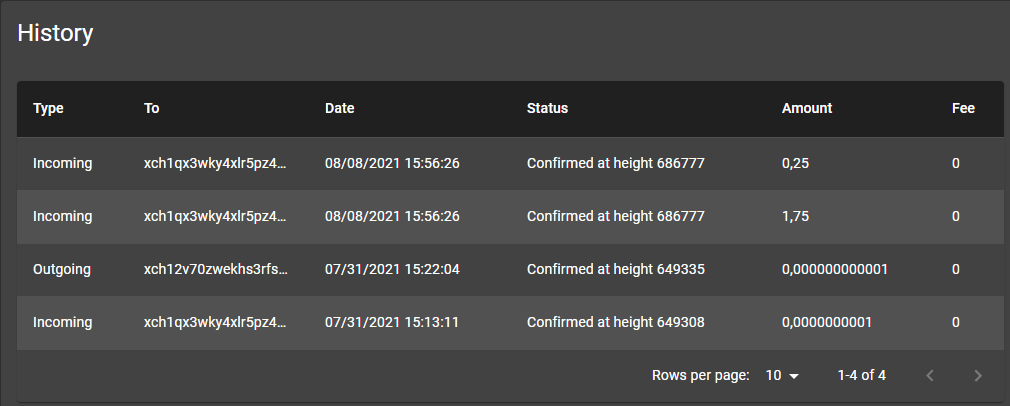Click status Confirmed at height 649308
The image size is (1010, 406).
(616, 322)
